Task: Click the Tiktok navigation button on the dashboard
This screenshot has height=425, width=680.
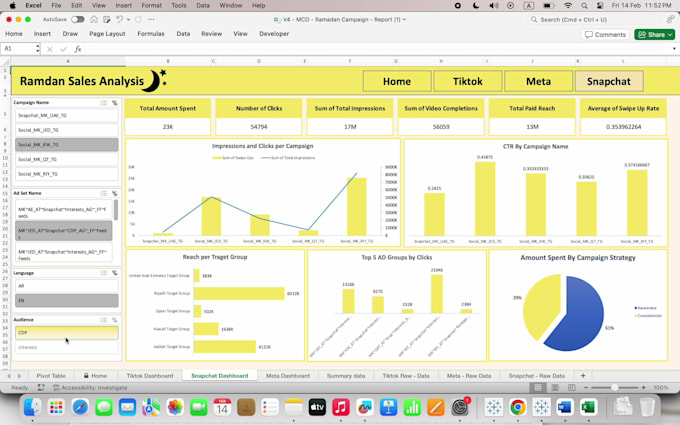Action: pyautogui.click(x=468, y=82)
